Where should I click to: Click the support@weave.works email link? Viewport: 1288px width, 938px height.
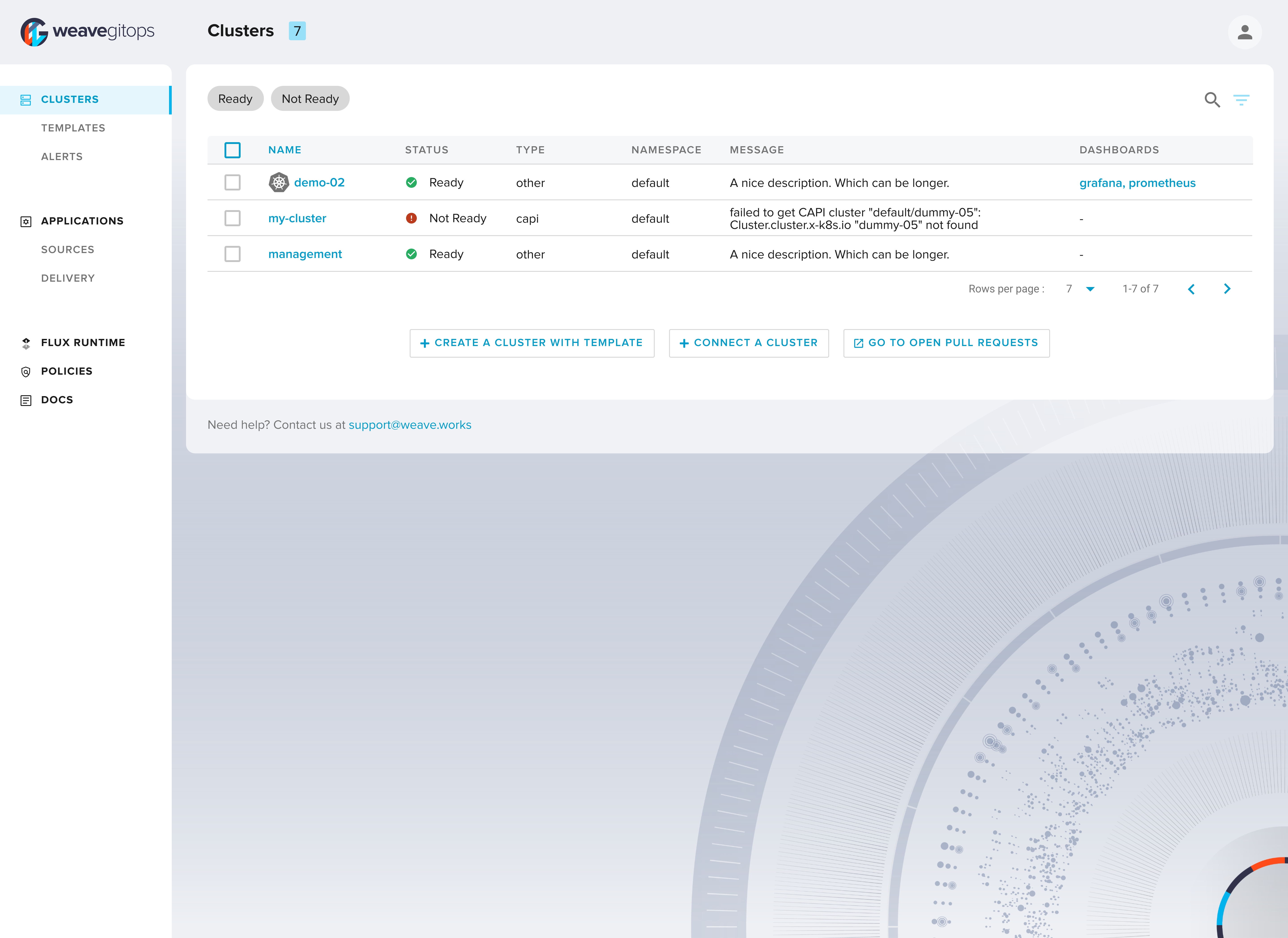point(410,425)
